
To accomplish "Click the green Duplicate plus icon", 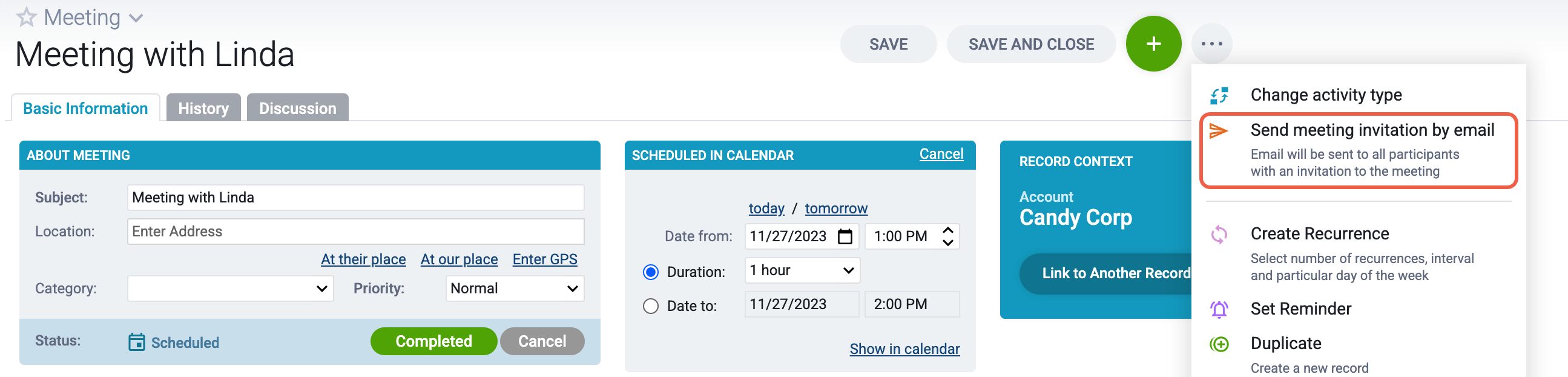I will [1219, 344].
